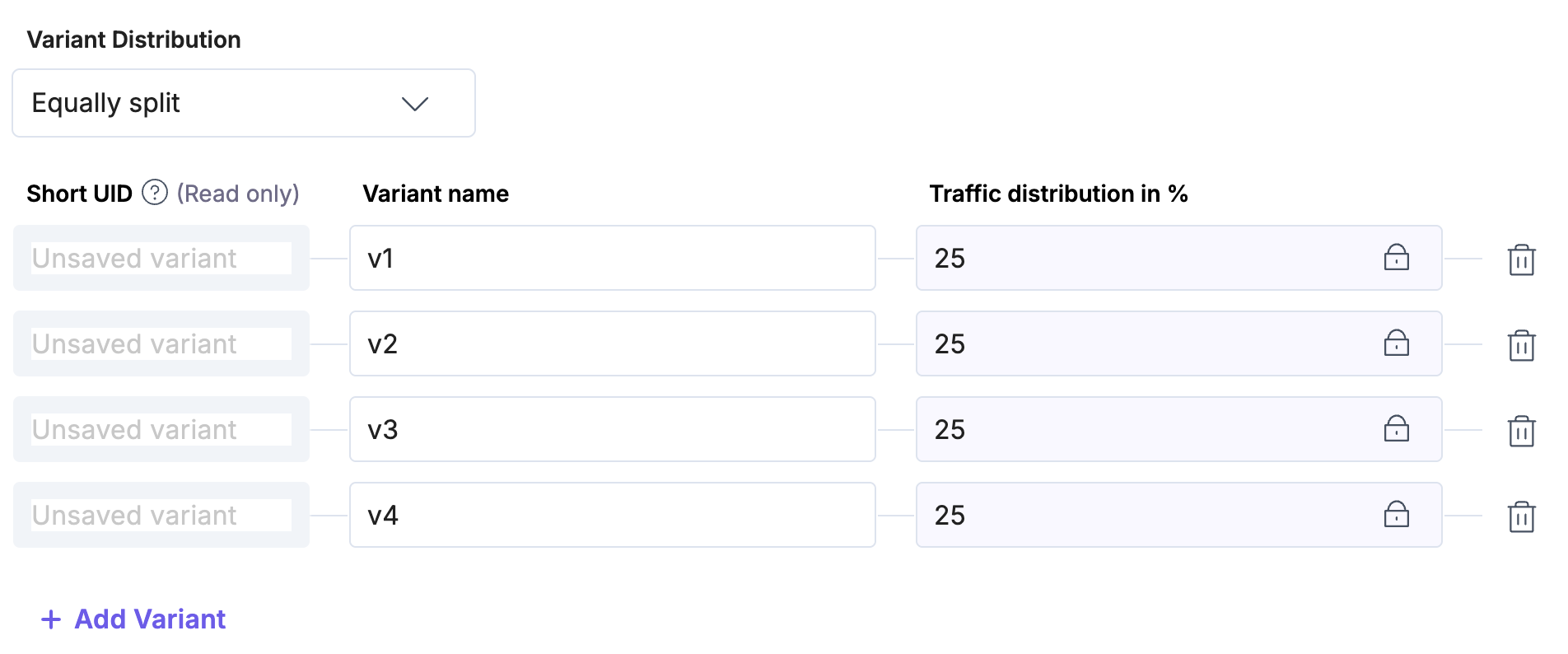Toggle the lock on v2 traffic percentage
The height and width of the screenshot is (654, 1568).
(1396, 343)
